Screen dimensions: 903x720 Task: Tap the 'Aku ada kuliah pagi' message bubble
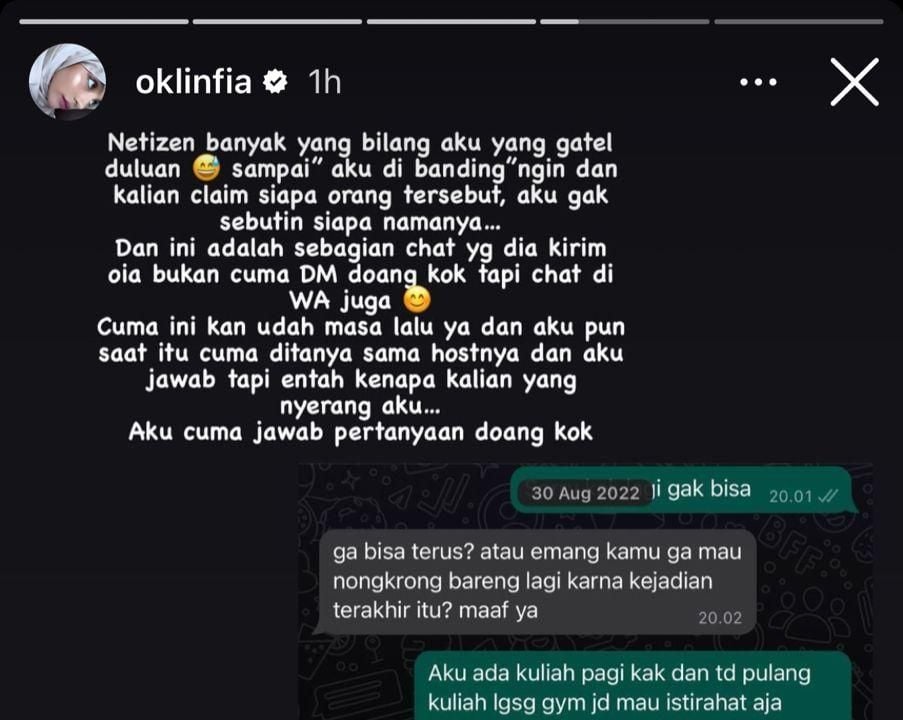(x=633, y=686)
